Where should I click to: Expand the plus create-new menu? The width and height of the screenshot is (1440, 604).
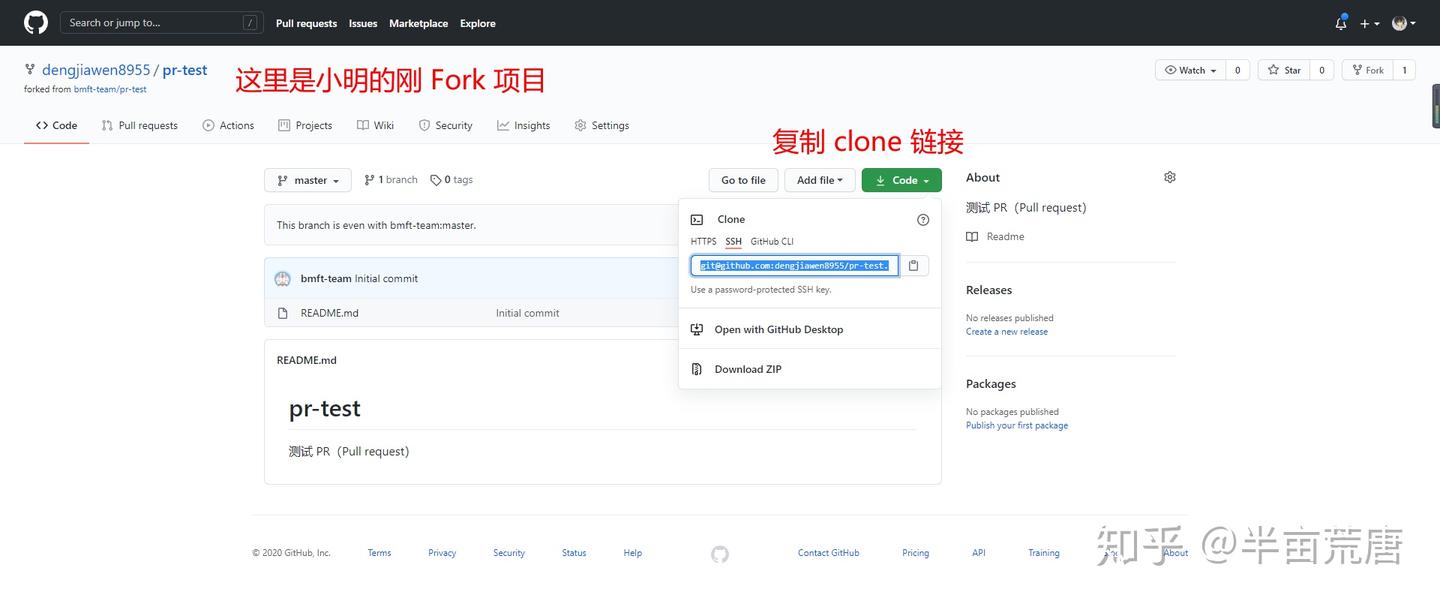(1370, 23)
